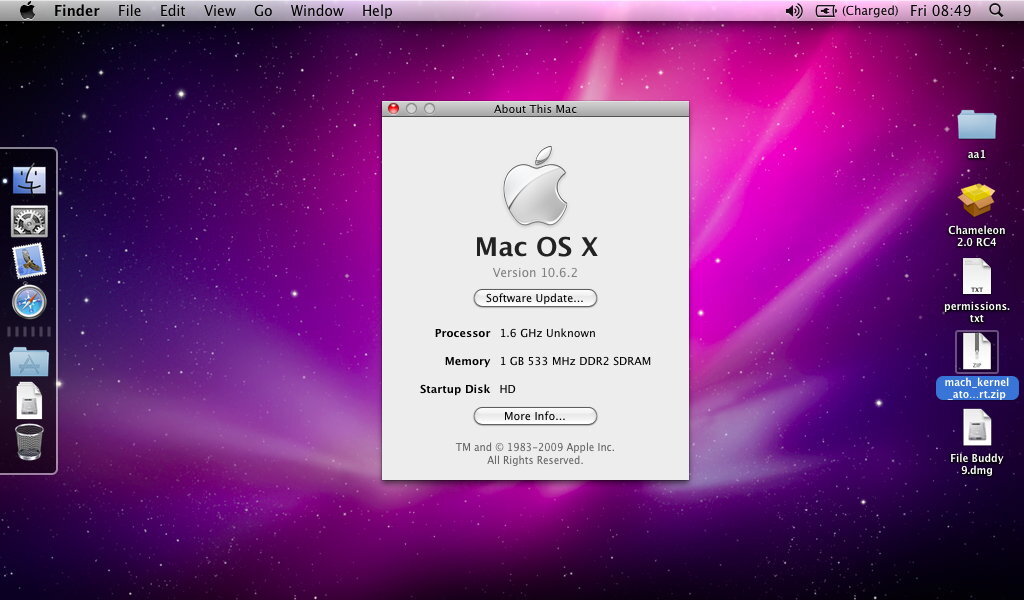This screenshot has height=600, width=1024.
Task: Open the Applications folder in Dock
Action: click(29, 361)
